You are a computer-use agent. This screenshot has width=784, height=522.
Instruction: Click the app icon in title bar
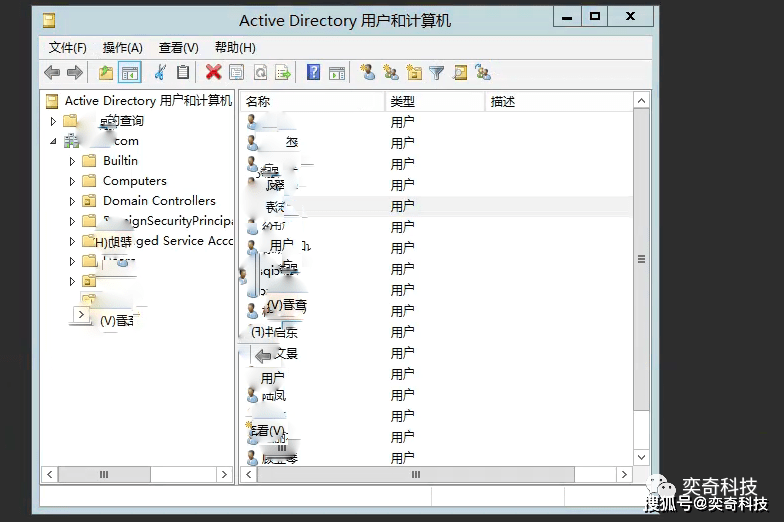click(x=48, y=20)
